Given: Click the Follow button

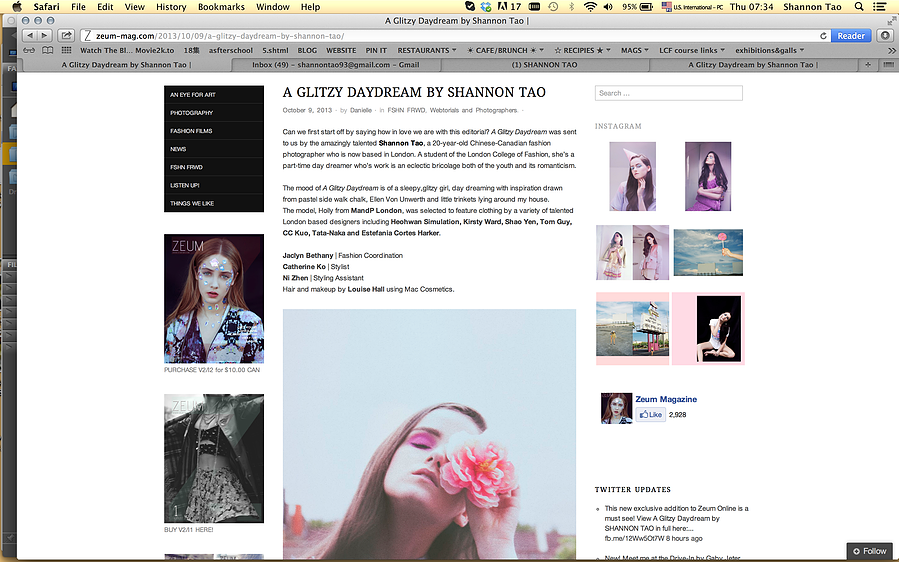Looking at the screenshot, I should pos(869,551).
